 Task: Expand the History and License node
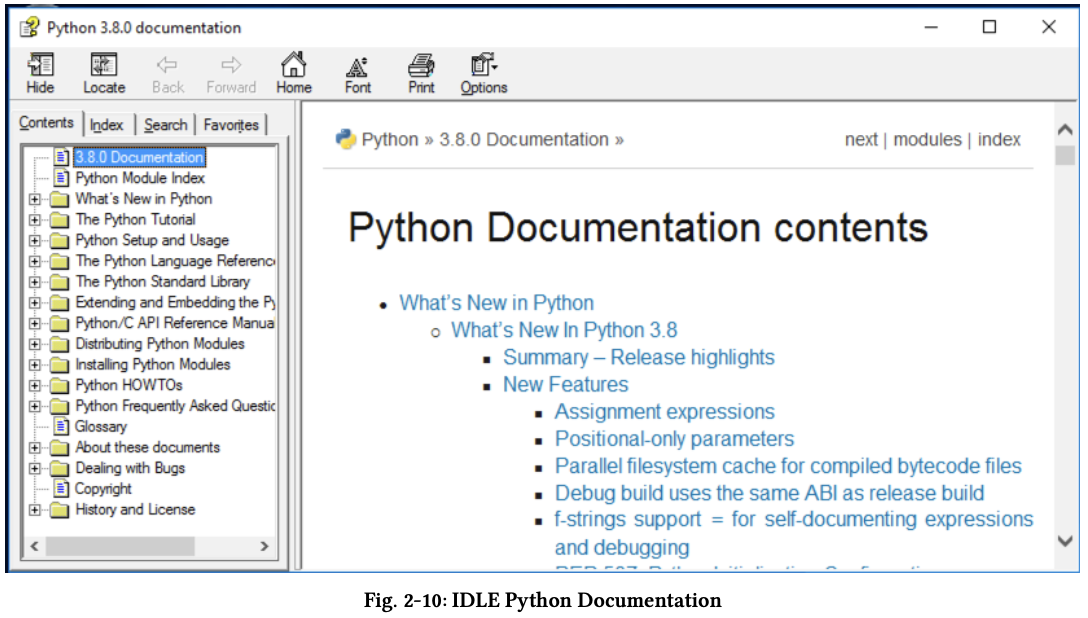tap(35, 510)
